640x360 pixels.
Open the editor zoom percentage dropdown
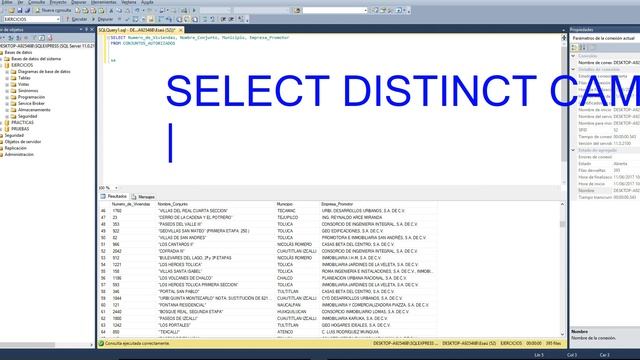tap(116, 188)
